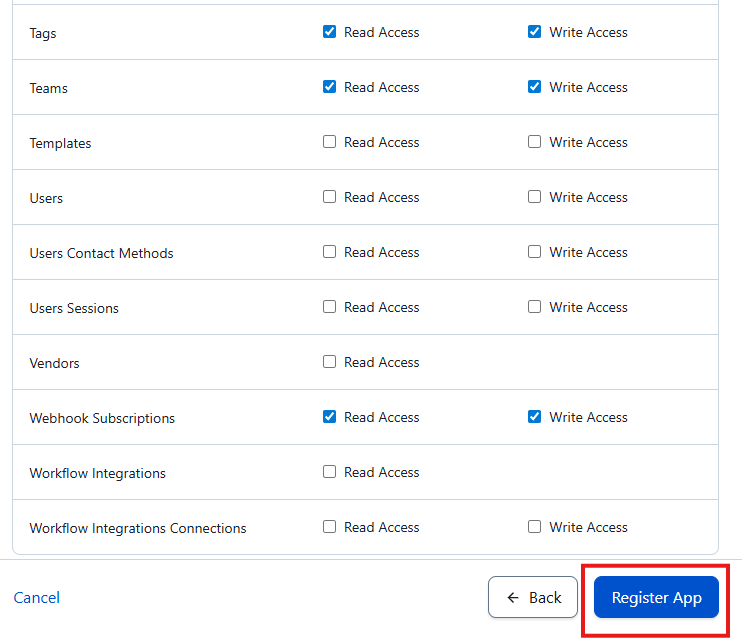Screen dimensions: 742x638
Task: Uncheck Tags Write Access checkbox
Action: (x=535, y=32)
